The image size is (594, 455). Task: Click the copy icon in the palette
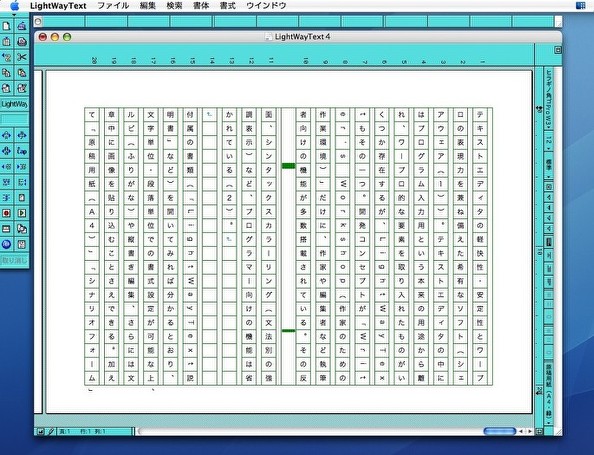6,73
